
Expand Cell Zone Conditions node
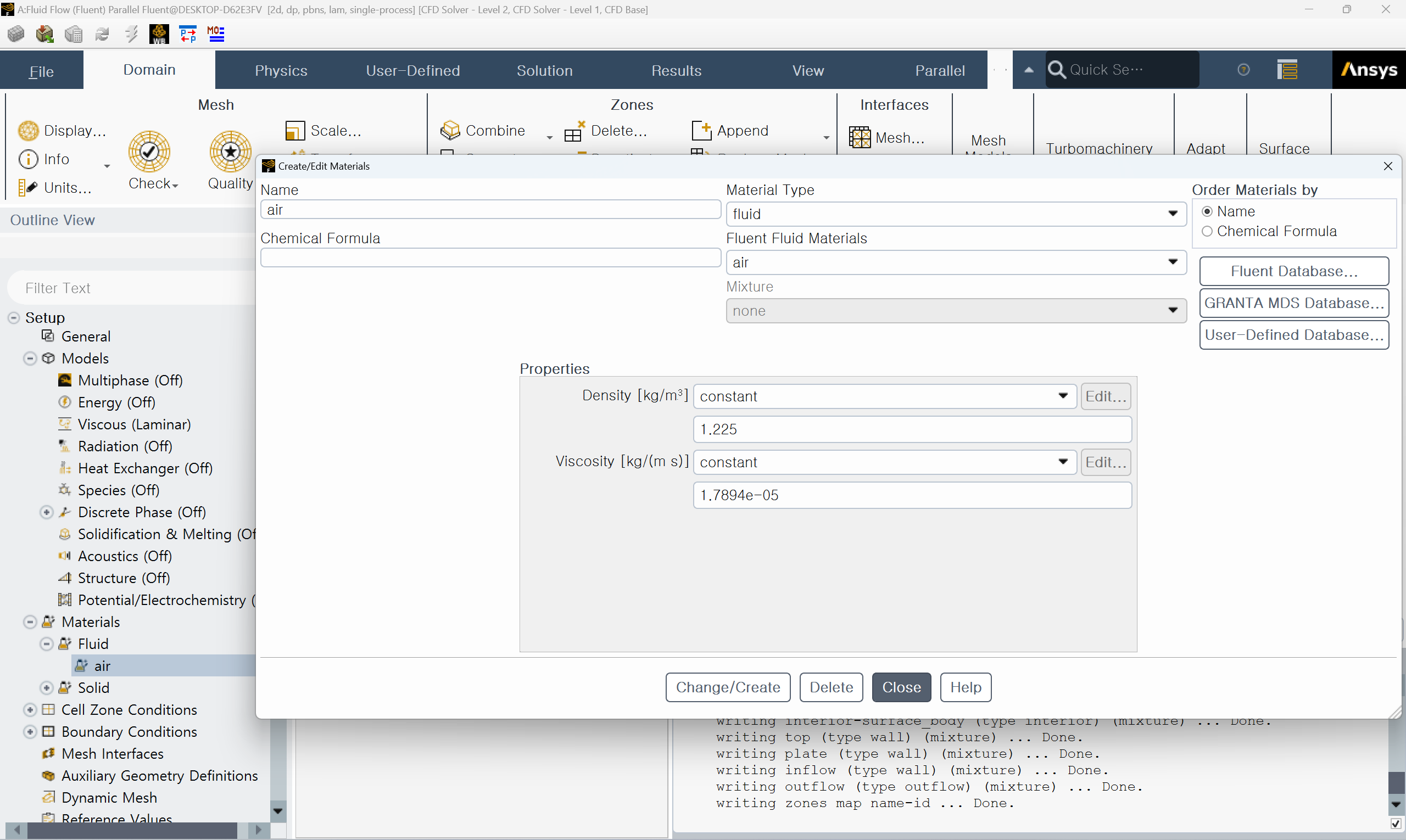pos(30,710)
